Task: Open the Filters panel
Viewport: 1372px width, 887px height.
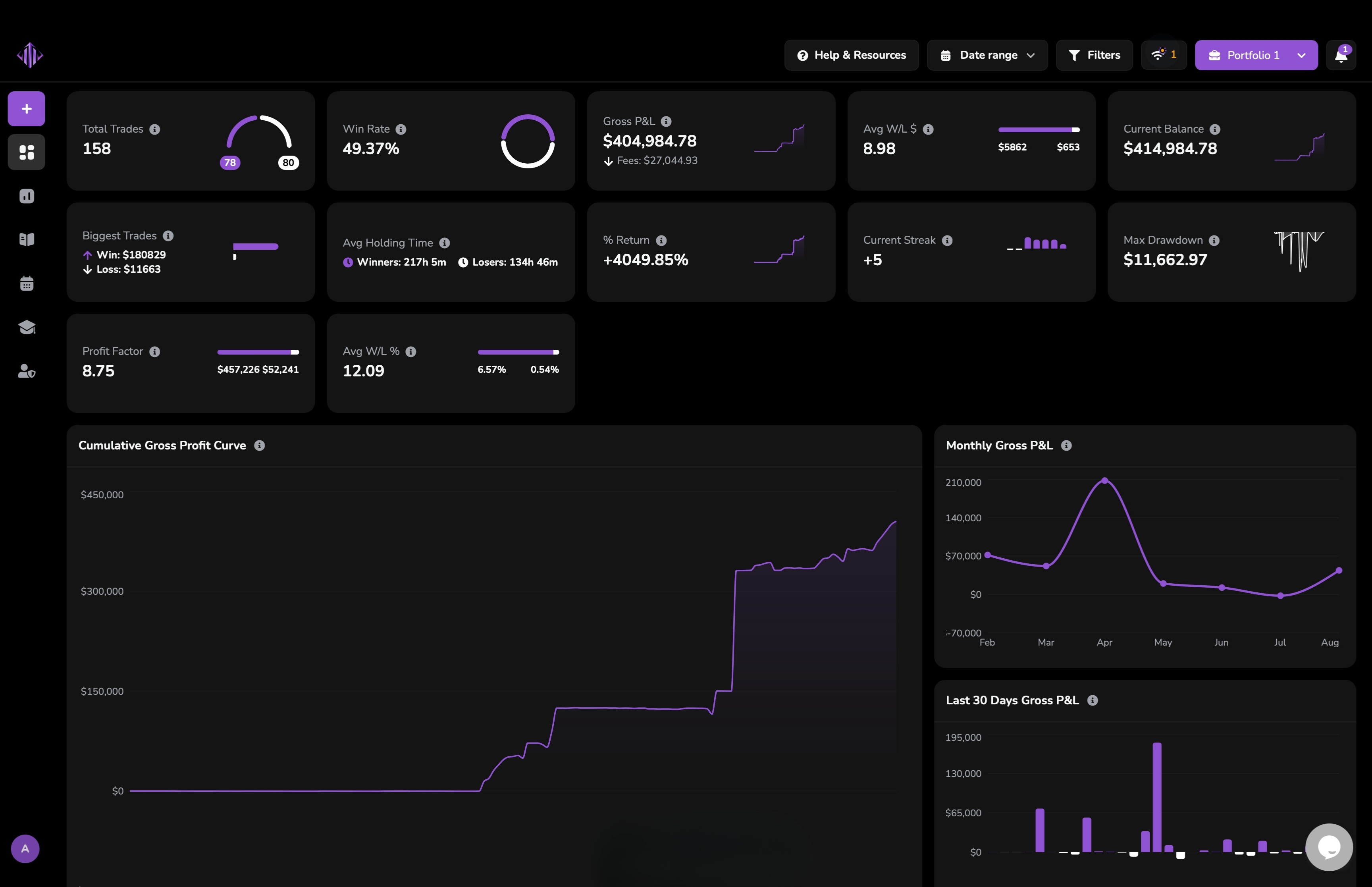Action: (1094, 55)
